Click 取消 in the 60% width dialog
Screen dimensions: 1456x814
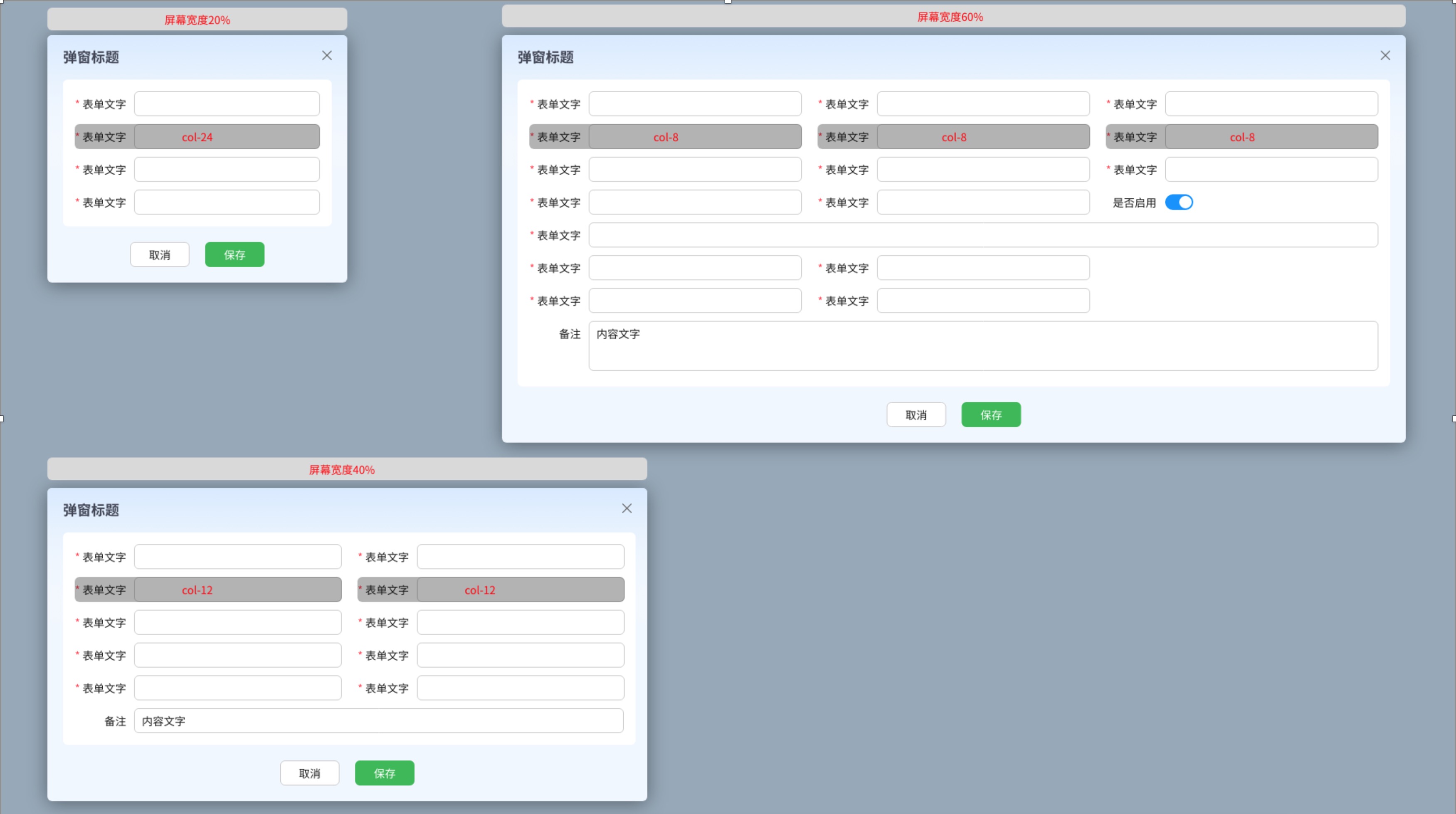pyautogui.click(x=916, y=414)
